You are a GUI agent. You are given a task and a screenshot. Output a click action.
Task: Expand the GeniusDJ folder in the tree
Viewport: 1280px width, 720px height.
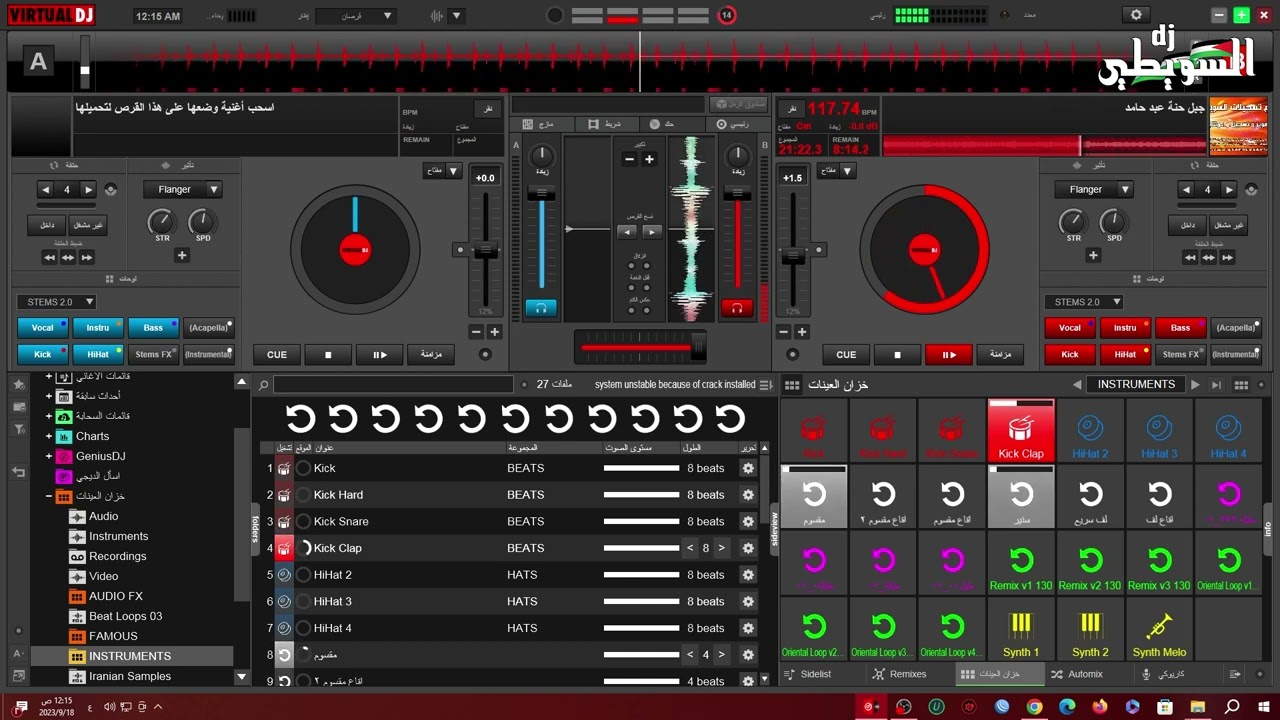[x=48, y=456]
